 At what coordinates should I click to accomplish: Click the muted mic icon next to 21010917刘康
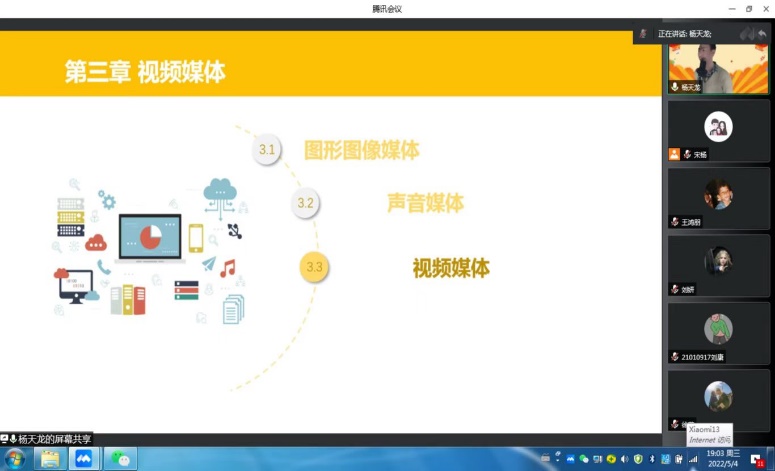[x=675, y=356]
